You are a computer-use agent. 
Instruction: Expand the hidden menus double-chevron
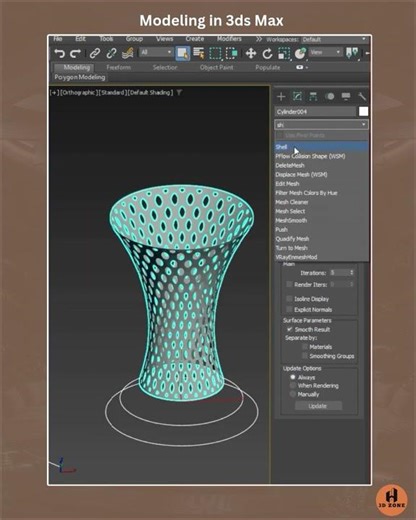tap(259, 39)
